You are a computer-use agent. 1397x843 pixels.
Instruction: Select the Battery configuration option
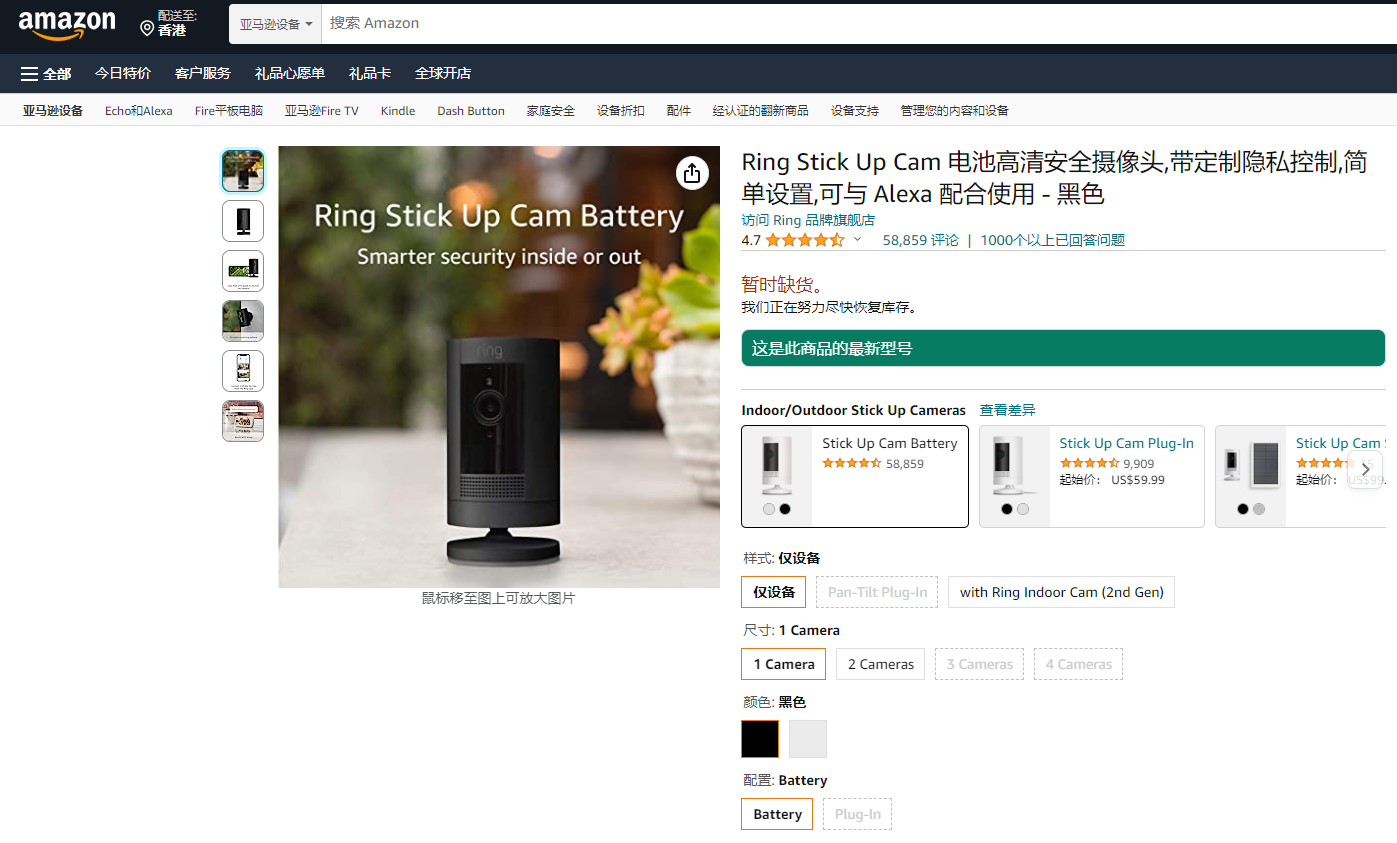[x=777, y=813]
